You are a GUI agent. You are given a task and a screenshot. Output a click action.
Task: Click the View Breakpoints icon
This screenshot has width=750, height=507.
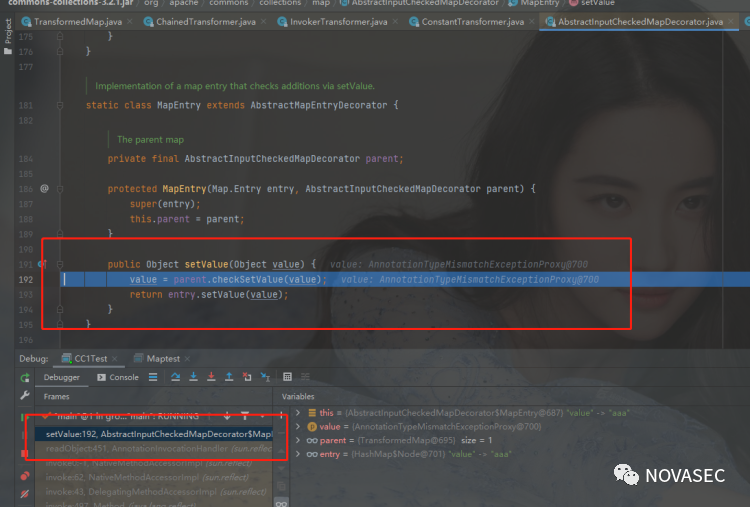click(25, 476)
